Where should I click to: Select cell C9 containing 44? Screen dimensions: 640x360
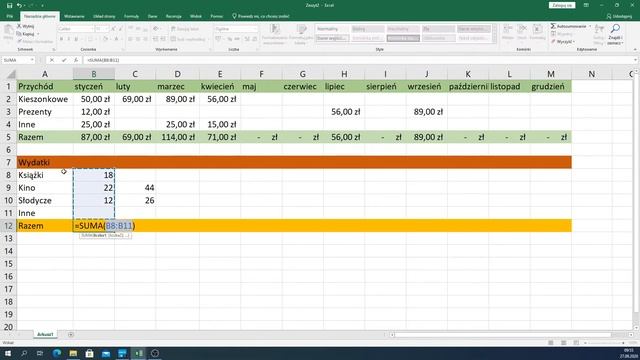pos(135,188)
